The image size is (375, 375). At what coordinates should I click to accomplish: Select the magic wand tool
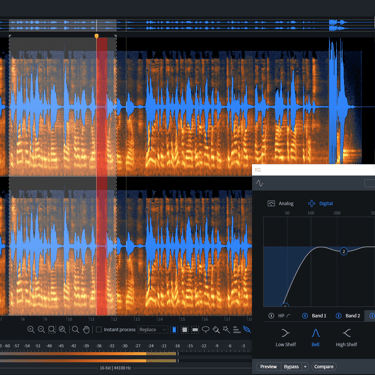point(226,330)
